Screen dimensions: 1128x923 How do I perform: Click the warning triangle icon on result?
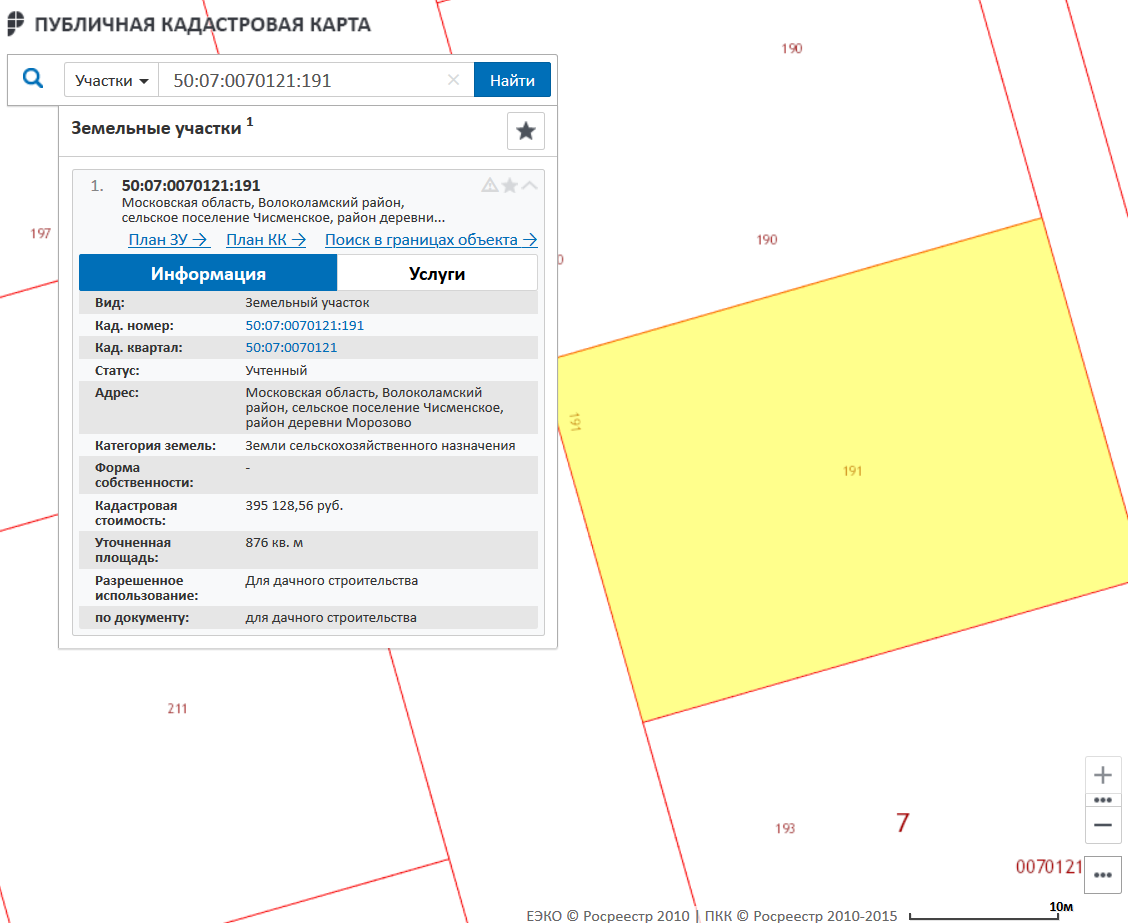[490, 186]
